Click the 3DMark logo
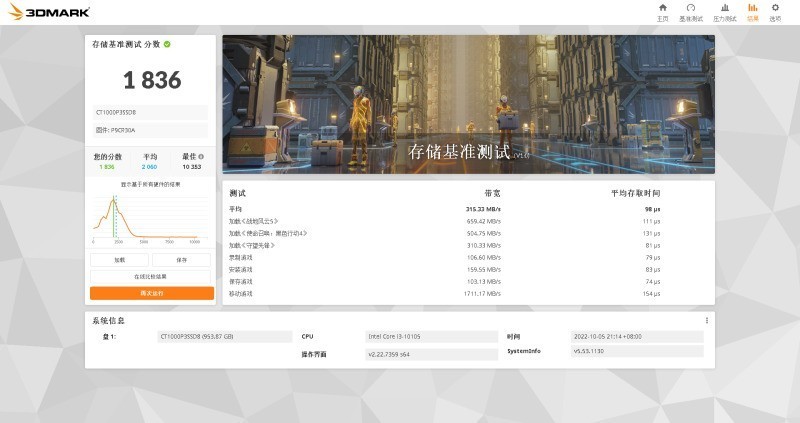Viewport: 800px width, 423px height. (49, 12)
